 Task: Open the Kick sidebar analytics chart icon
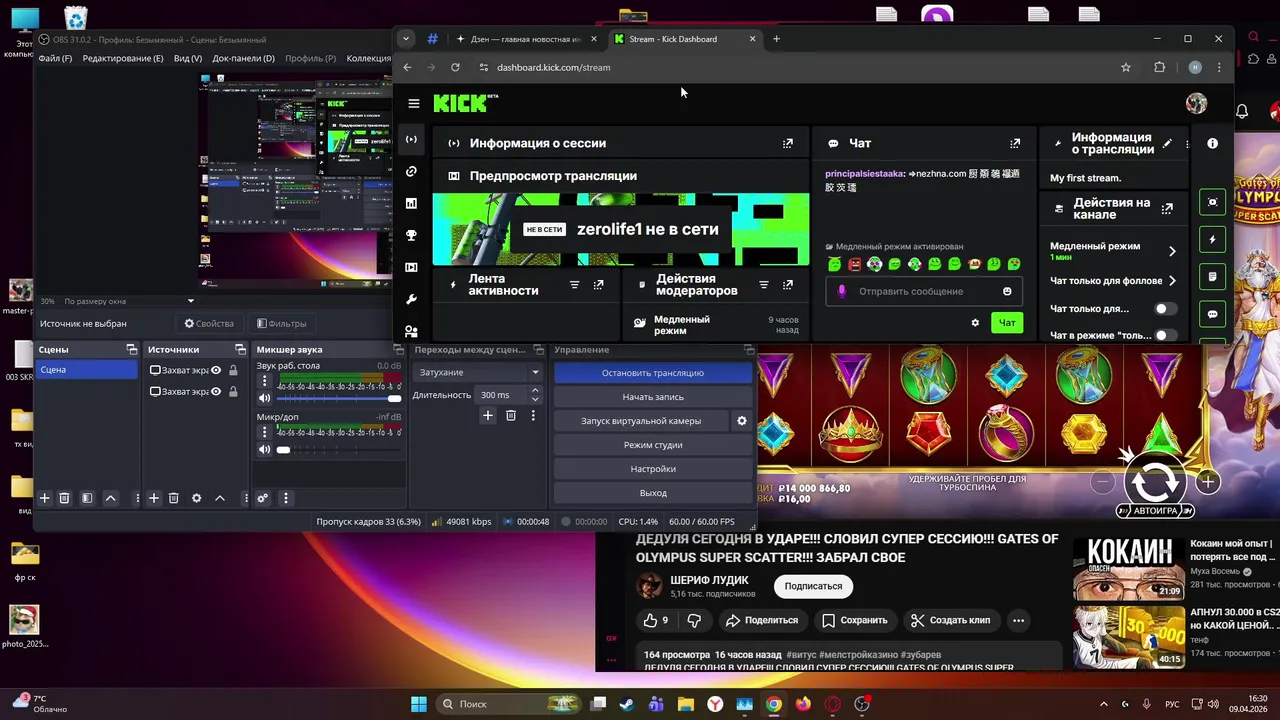[411, 203]
